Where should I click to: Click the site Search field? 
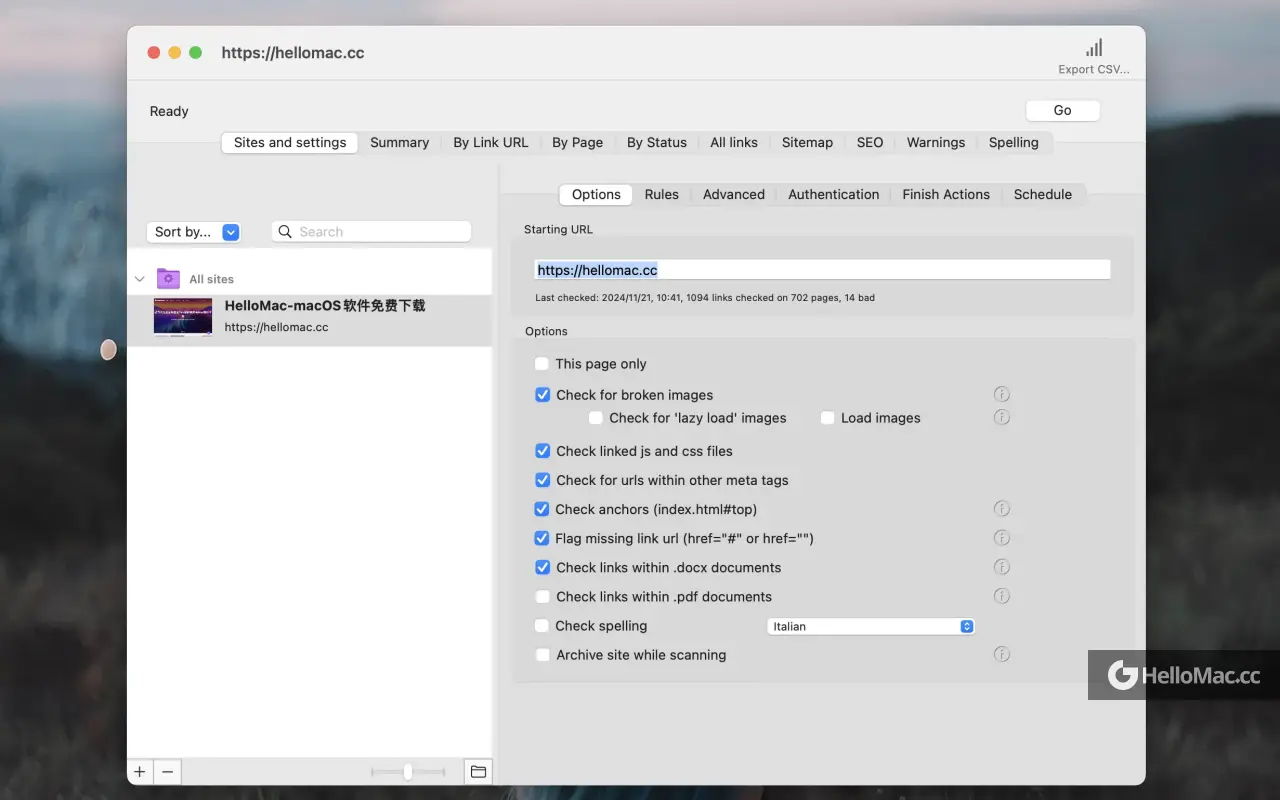(371, 232)
